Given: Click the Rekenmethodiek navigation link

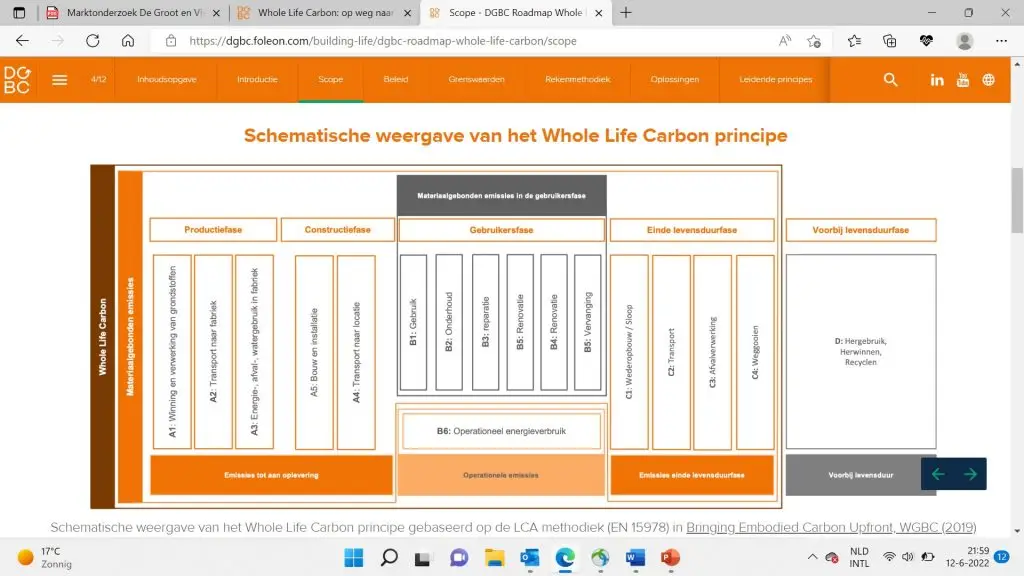Looking at the screenshot, I should pyautogui.click(x=577, y=80).
